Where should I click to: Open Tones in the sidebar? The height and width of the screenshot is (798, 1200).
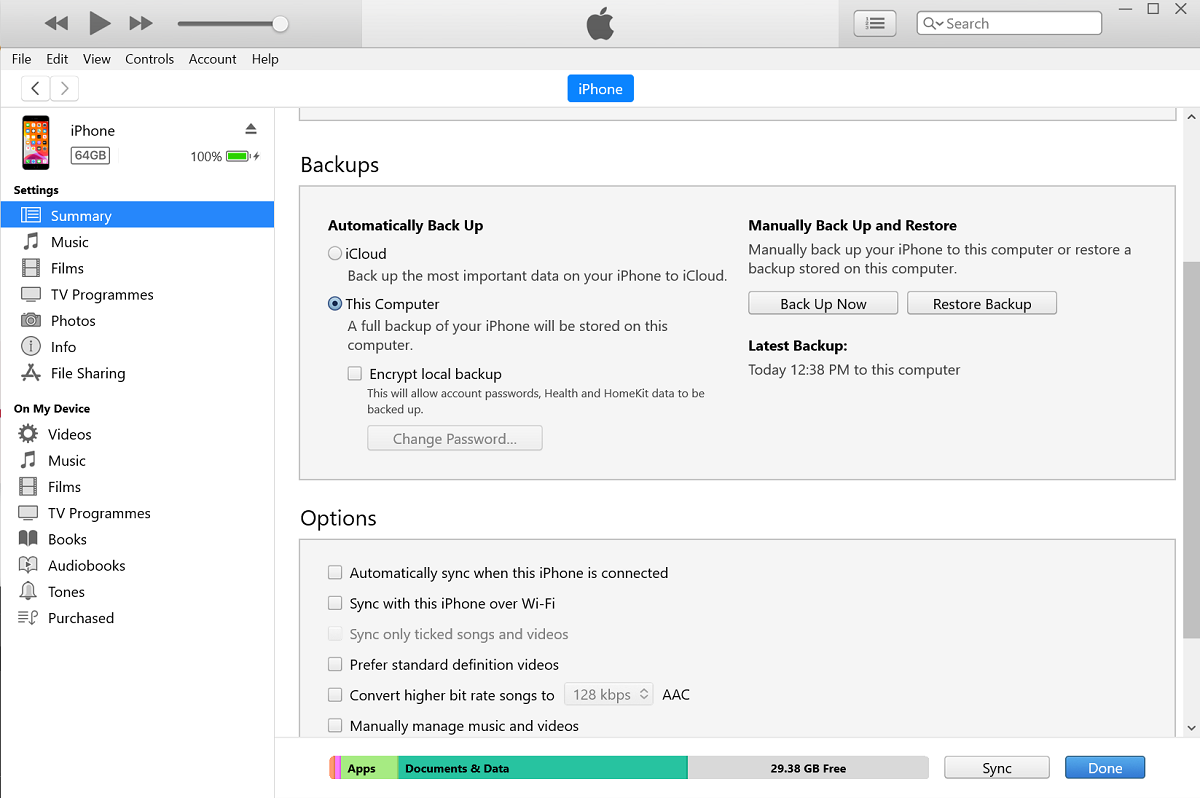pyautogui.click(x=66, y=592)
